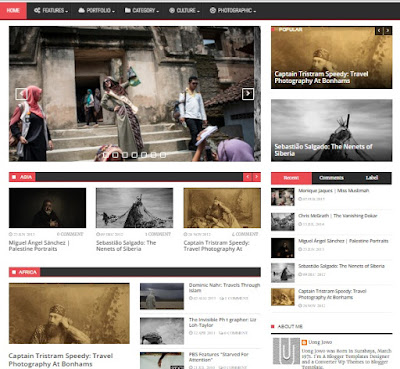Open the Africa section label
400x369 pixels.
24,272
